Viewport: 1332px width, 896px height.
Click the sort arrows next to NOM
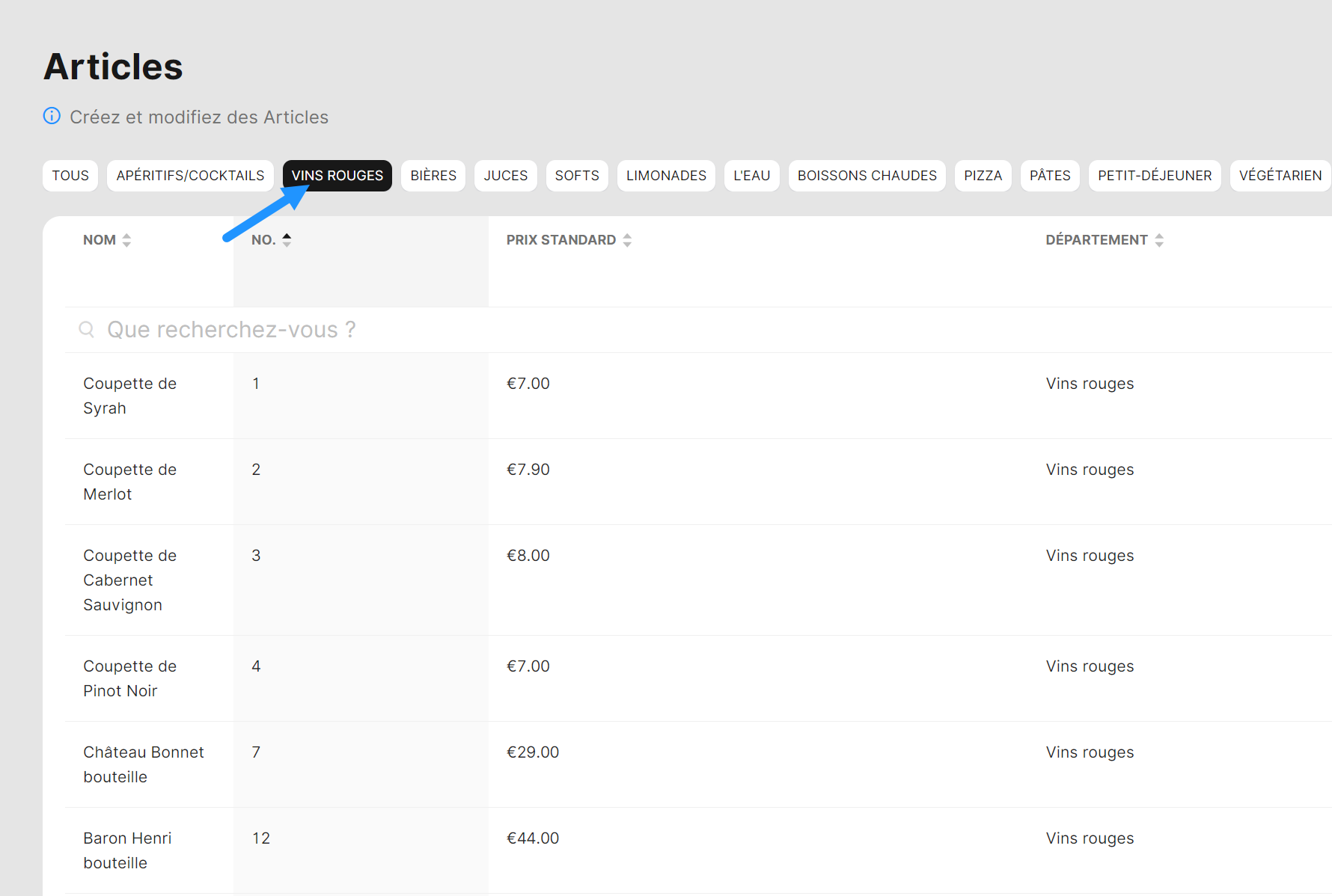126,240
